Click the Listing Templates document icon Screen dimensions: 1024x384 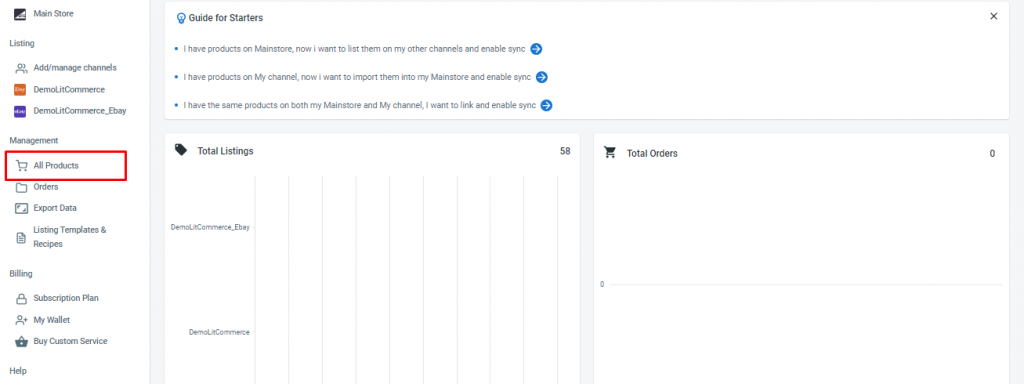[21, 238]
